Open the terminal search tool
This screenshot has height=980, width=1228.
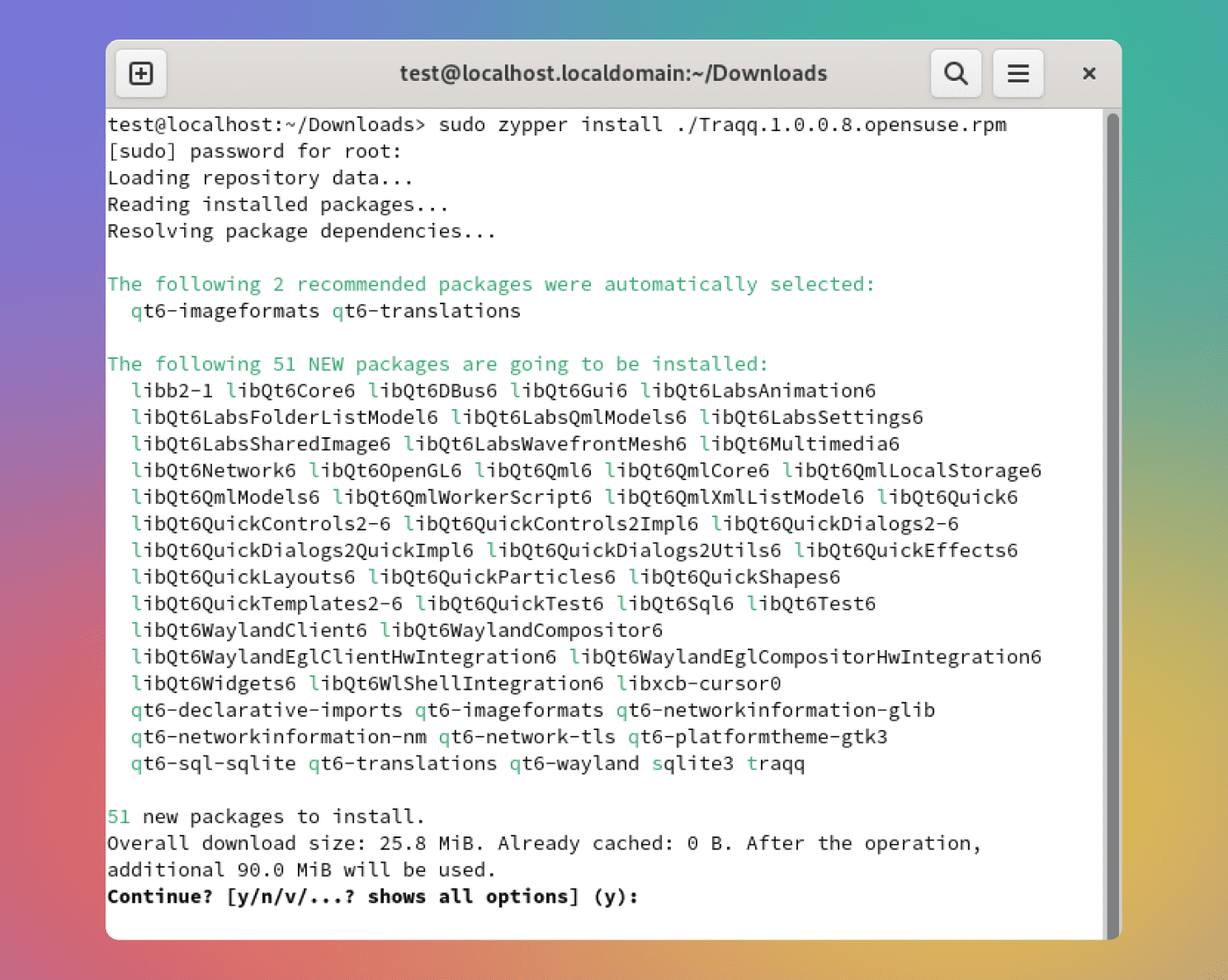coord(956,73)
